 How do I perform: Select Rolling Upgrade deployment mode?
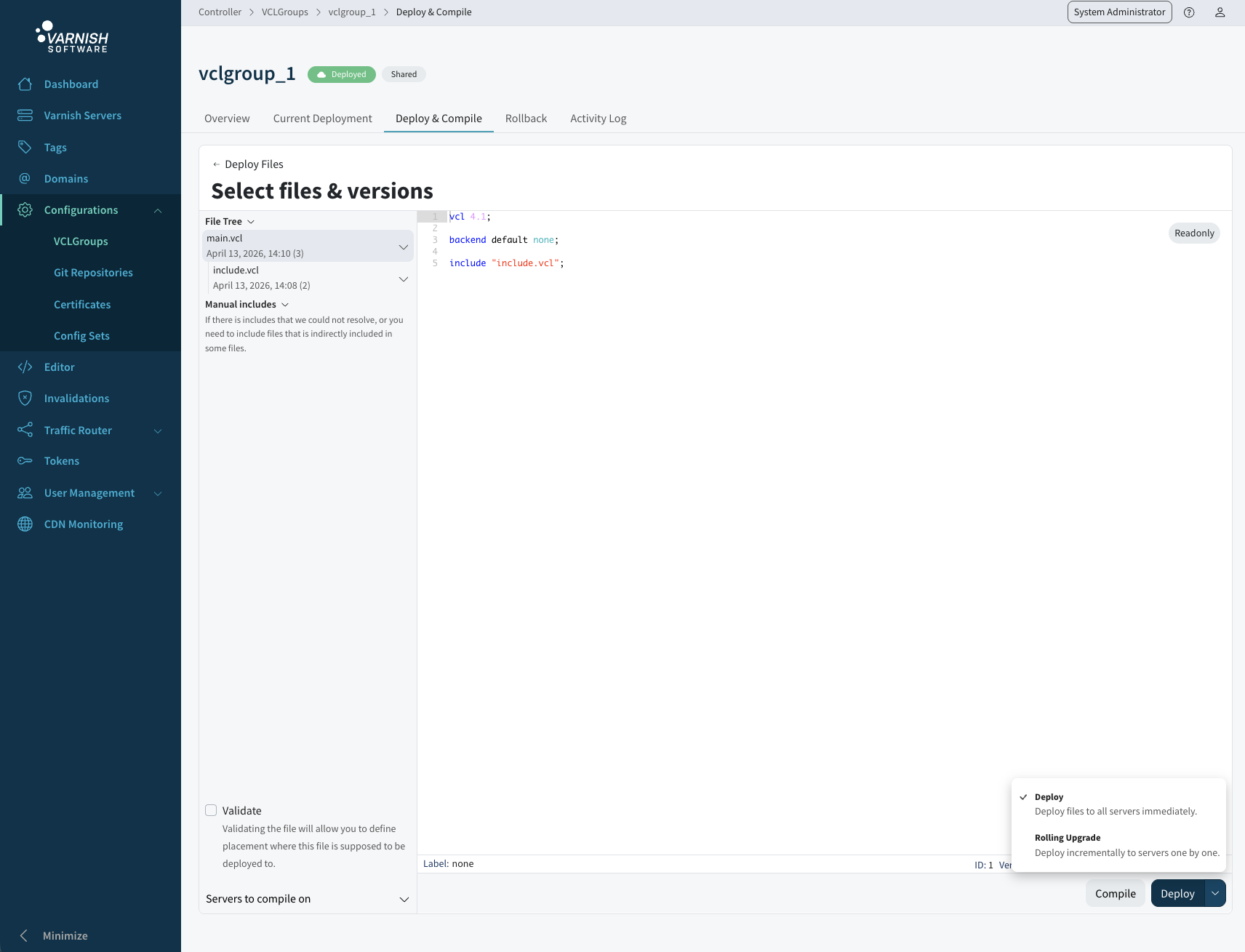pos(1067,837)
